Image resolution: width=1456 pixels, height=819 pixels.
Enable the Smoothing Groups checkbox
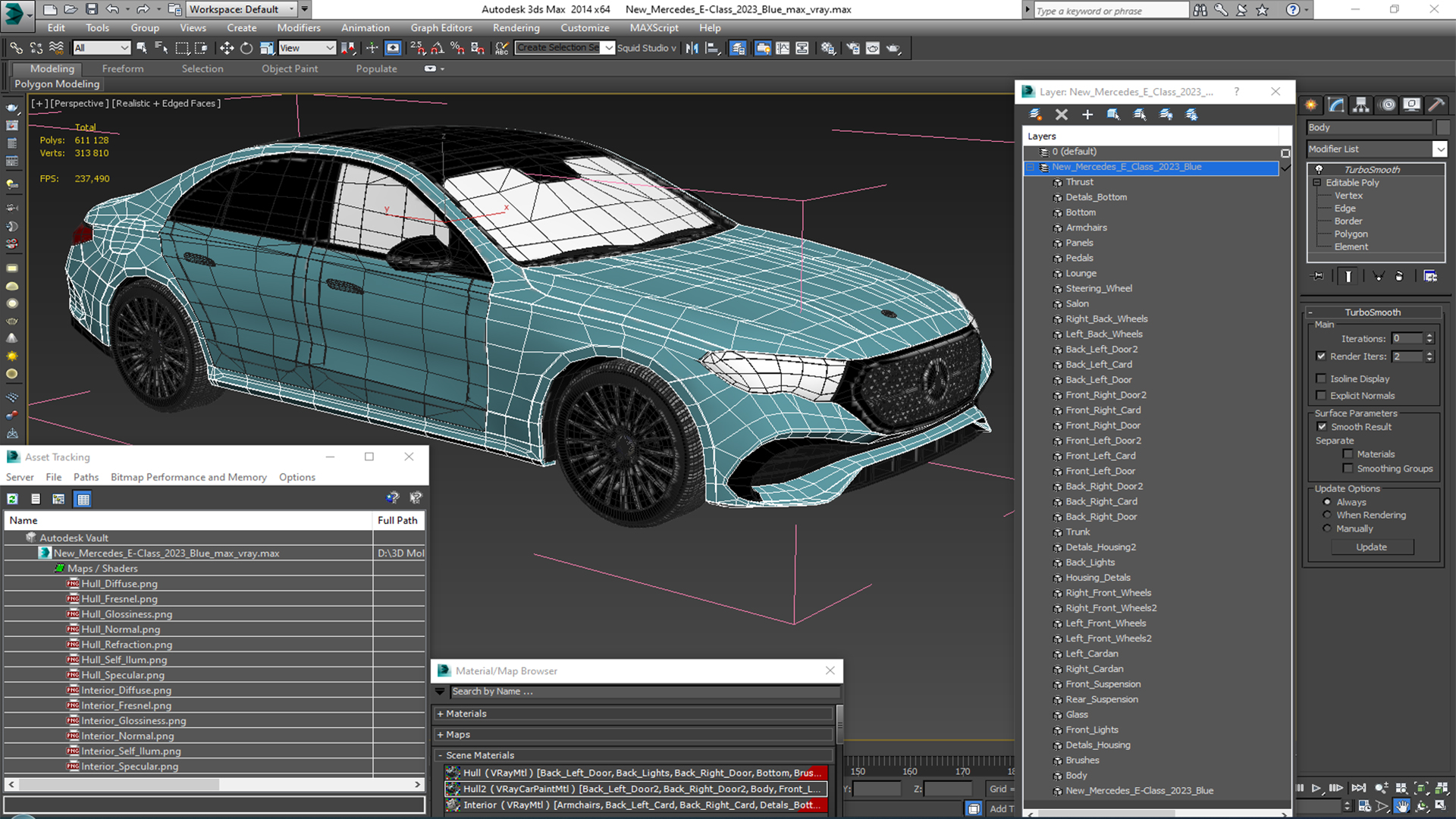coord(1348,469)
